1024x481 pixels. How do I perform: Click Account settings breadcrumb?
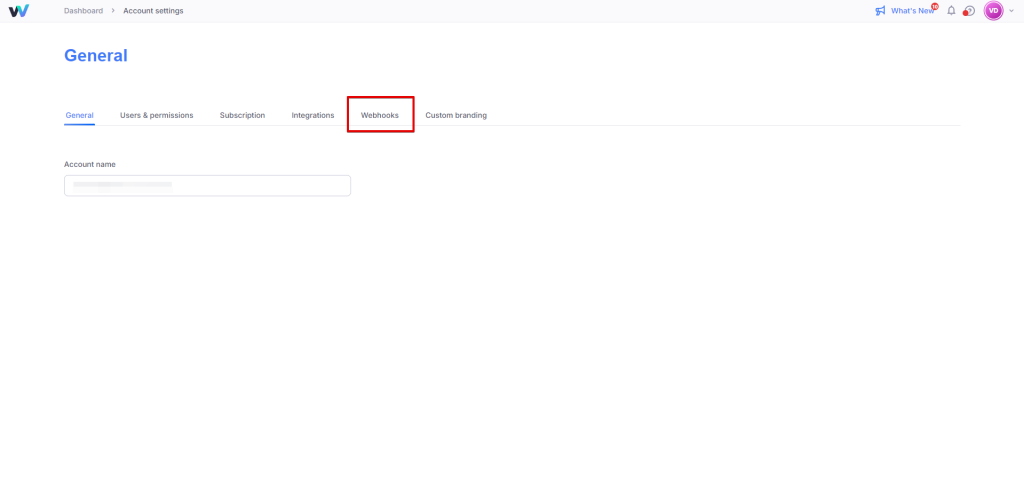(x=153, y=11)
